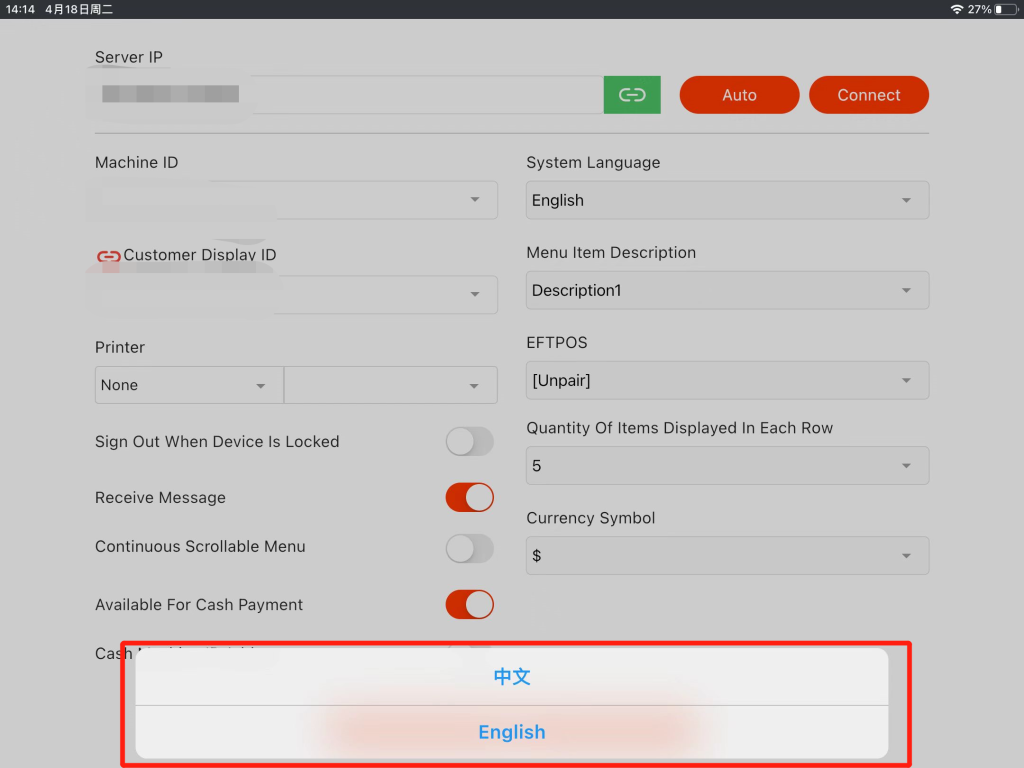Click the red link icon near Customer Display ID
Screen dimensions: 1024x768
coord(108,256)
